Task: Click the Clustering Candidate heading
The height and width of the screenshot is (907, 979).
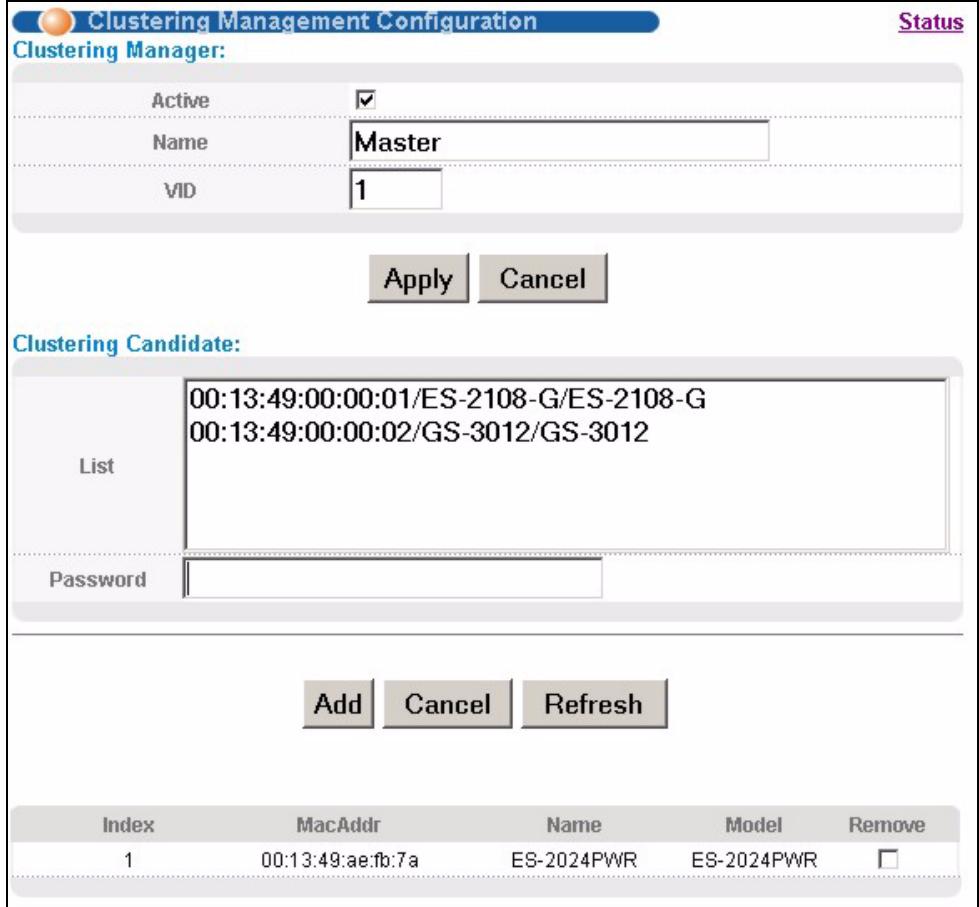Action: pyautogui.click(x=127, y=343)
